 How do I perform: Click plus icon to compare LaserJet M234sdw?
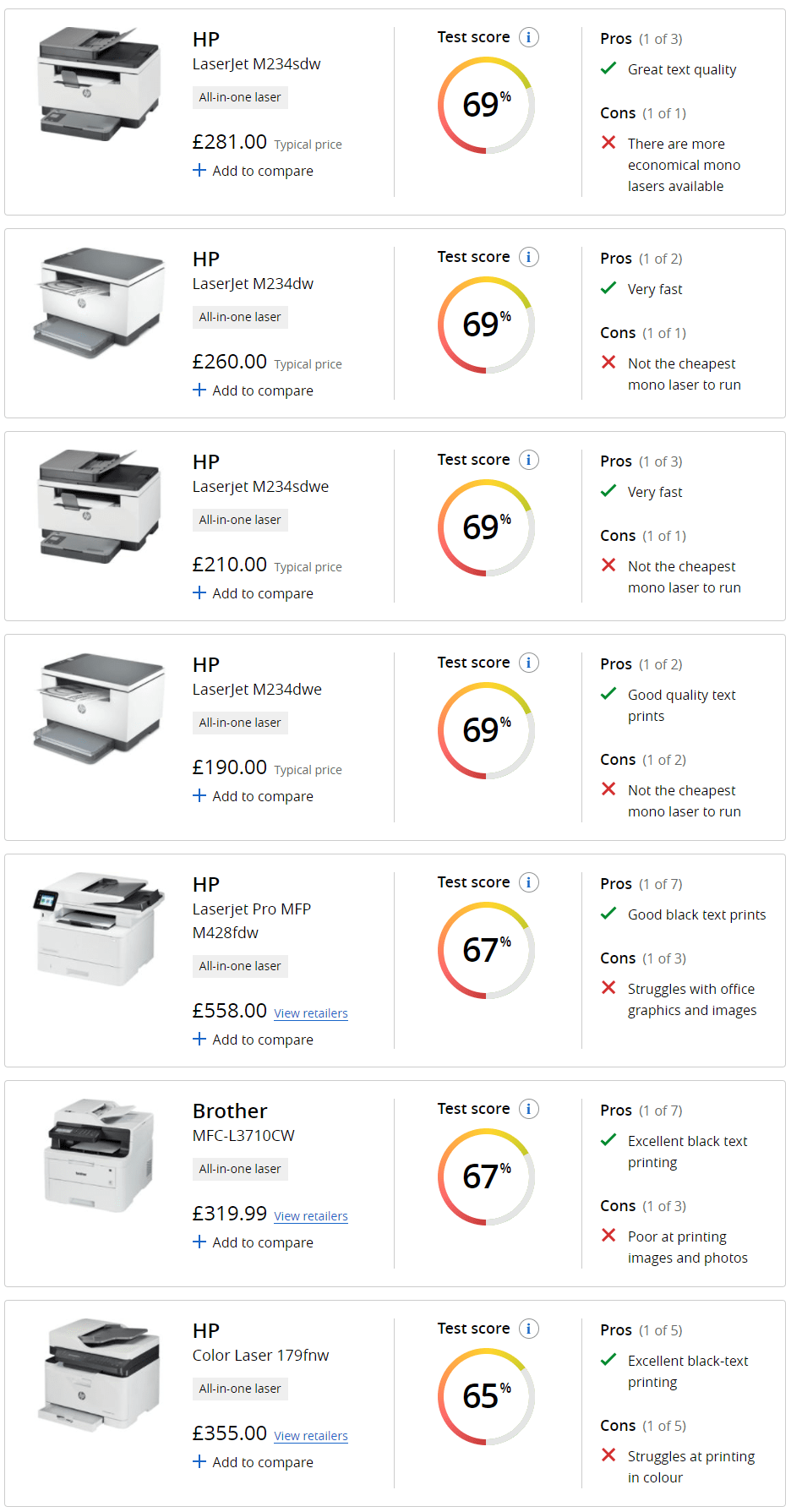(x=199, y=171)
